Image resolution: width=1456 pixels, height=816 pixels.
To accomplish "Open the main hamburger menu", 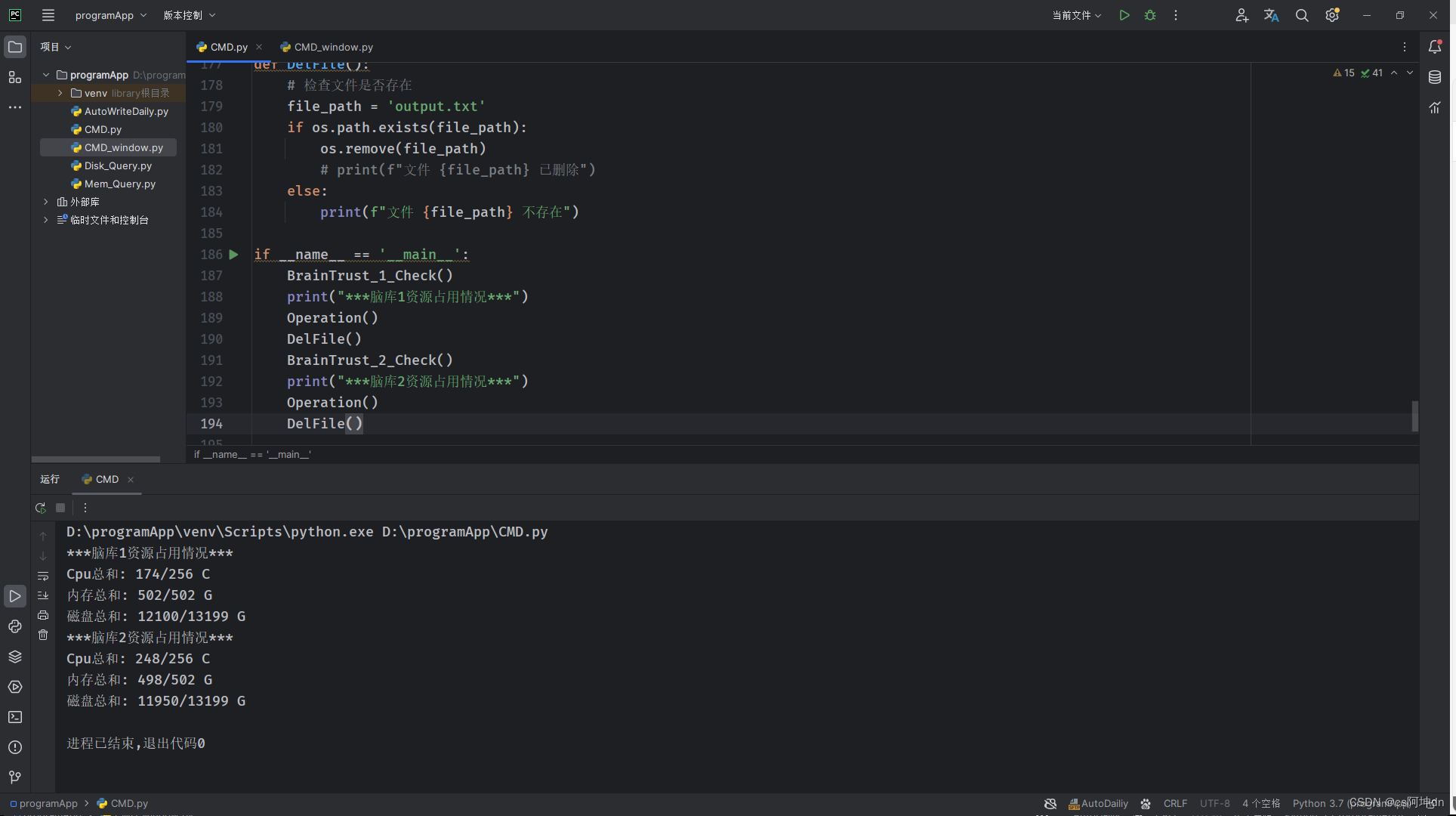I will tap(48, 15).
